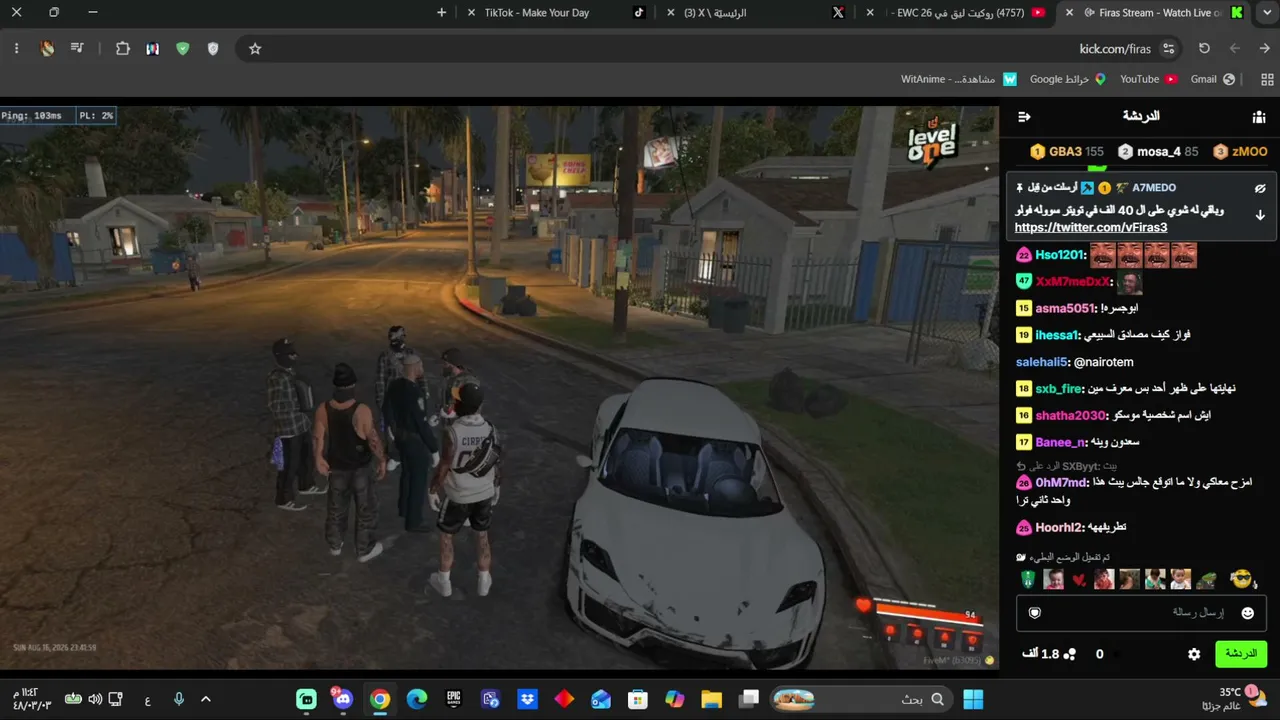Expand the pinned message with down arrow

[x=1260, y=215]
